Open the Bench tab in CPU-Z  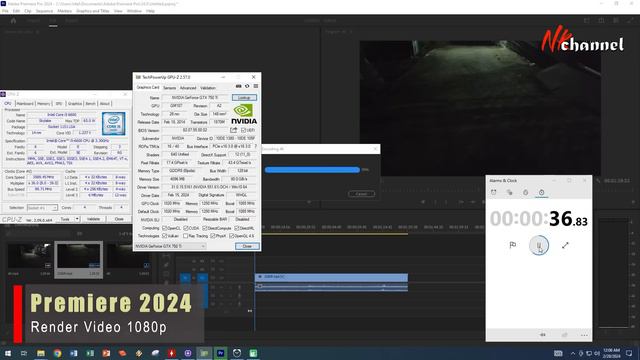tap(91, 104)
